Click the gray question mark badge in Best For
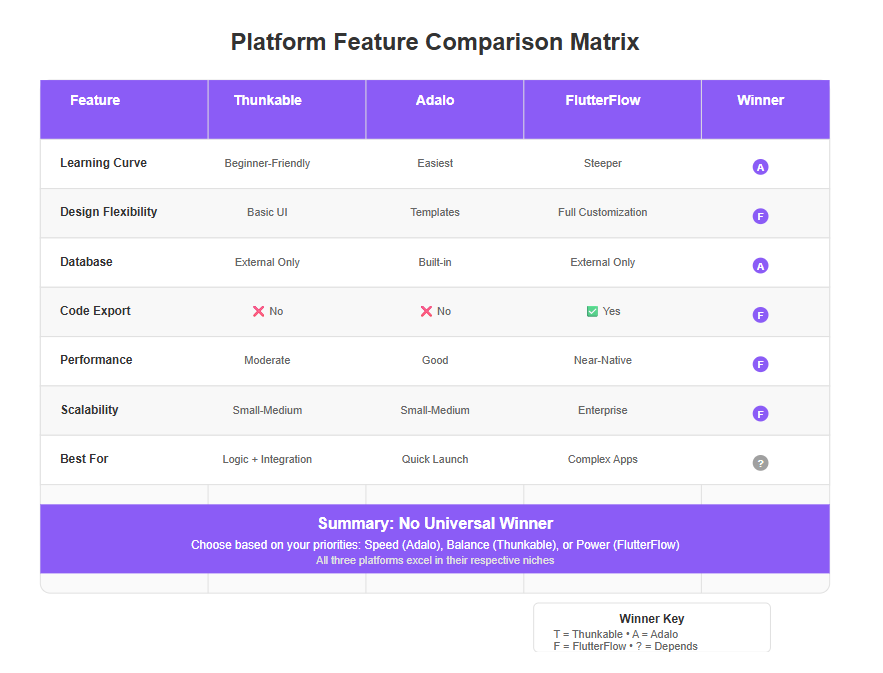 point(760,463)
